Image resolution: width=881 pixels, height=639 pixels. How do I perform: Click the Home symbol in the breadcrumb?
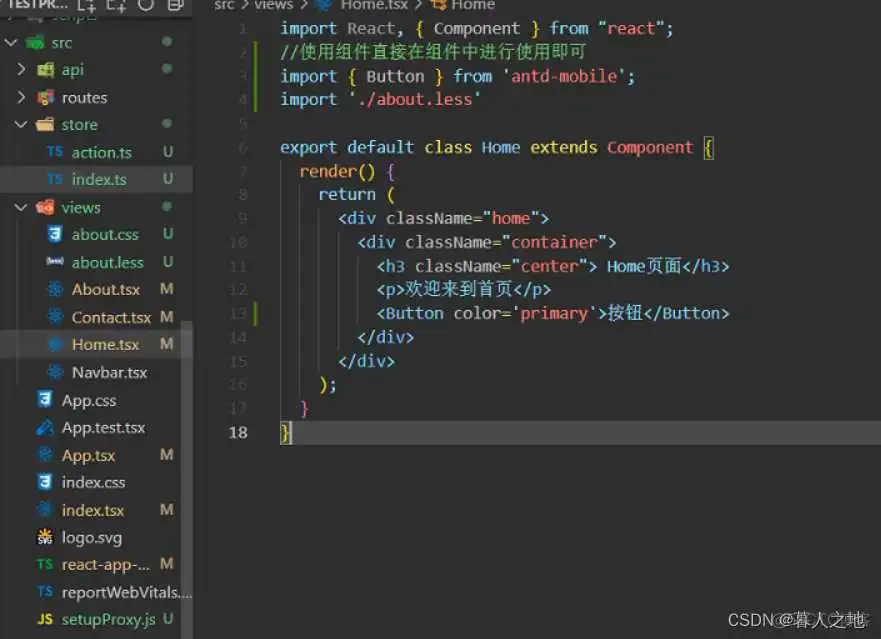(473, 6)
